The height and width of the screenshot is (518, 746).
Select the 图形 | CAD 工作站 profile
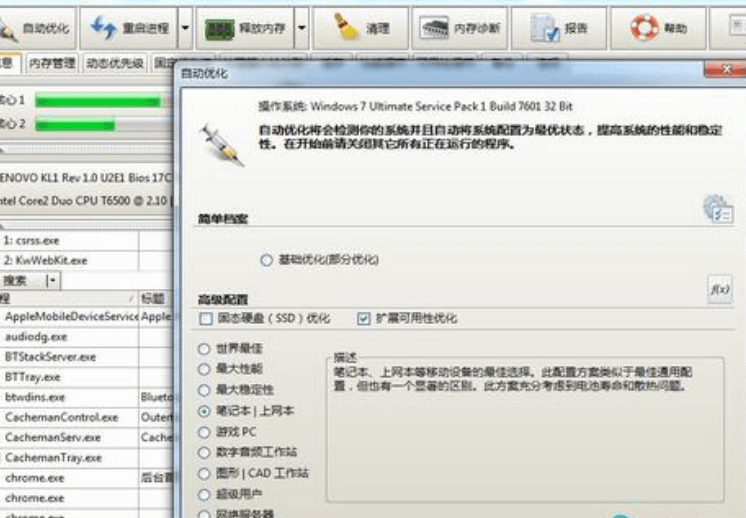204,473
